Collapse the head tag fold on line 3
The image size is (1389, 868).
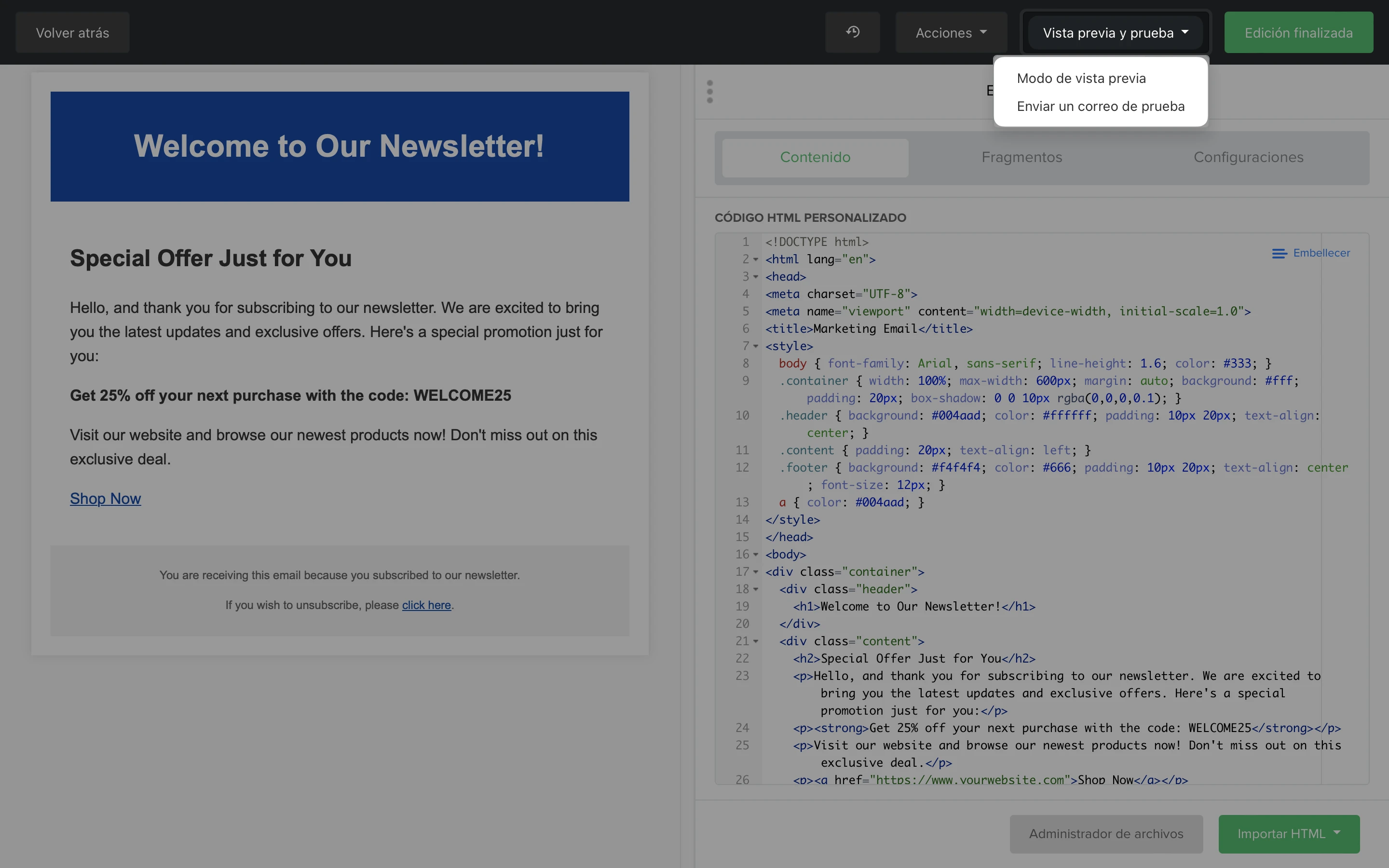[x=756, y=277]
